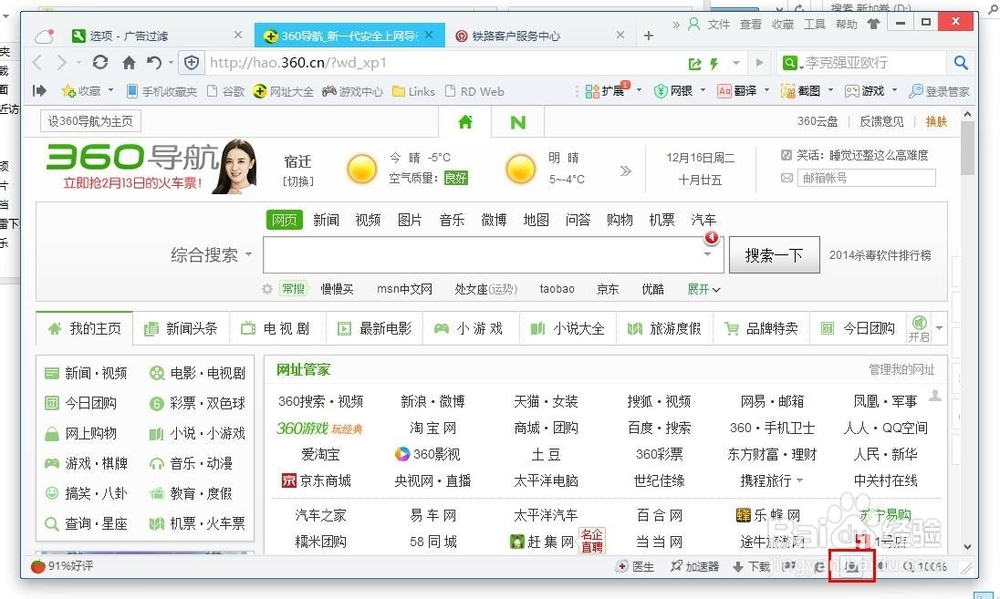Screen dimensions: 1000x599
Task: Click the zoom level control in status bar
Action: tap(925, 566)
